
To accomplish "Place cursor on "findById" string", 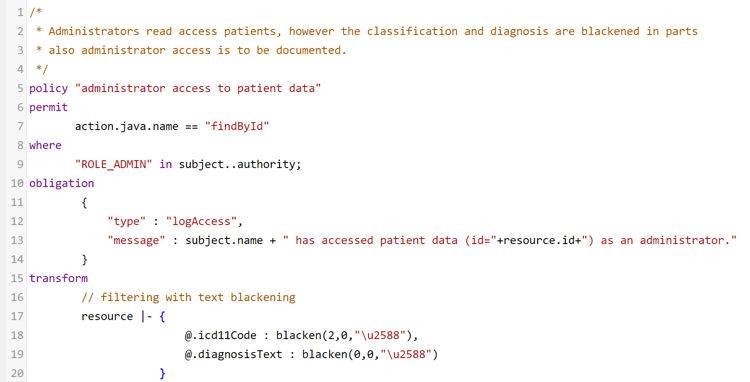I will (237, 126).
